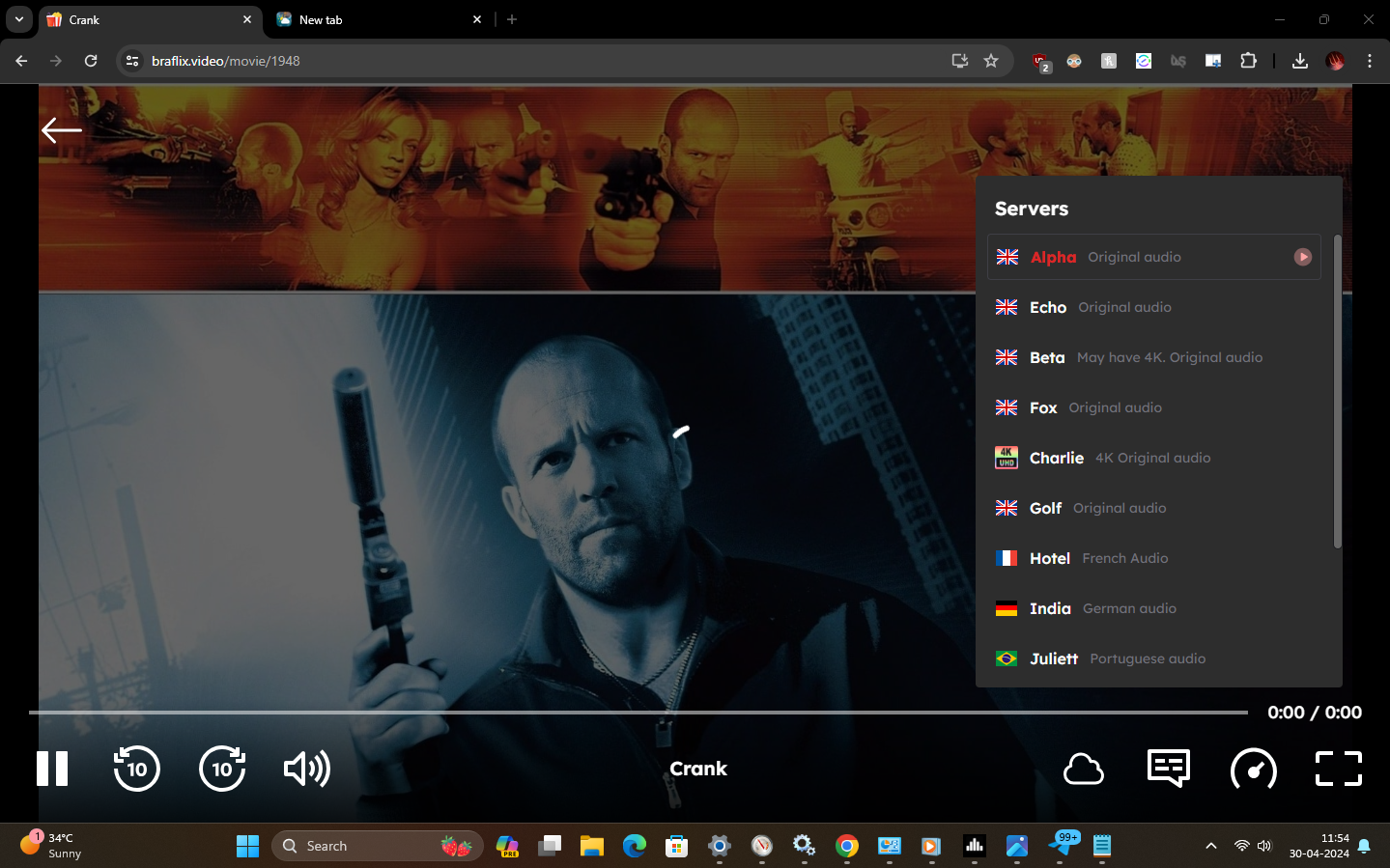
Task: Mute the player volume
Action: [x=307, y=769]
